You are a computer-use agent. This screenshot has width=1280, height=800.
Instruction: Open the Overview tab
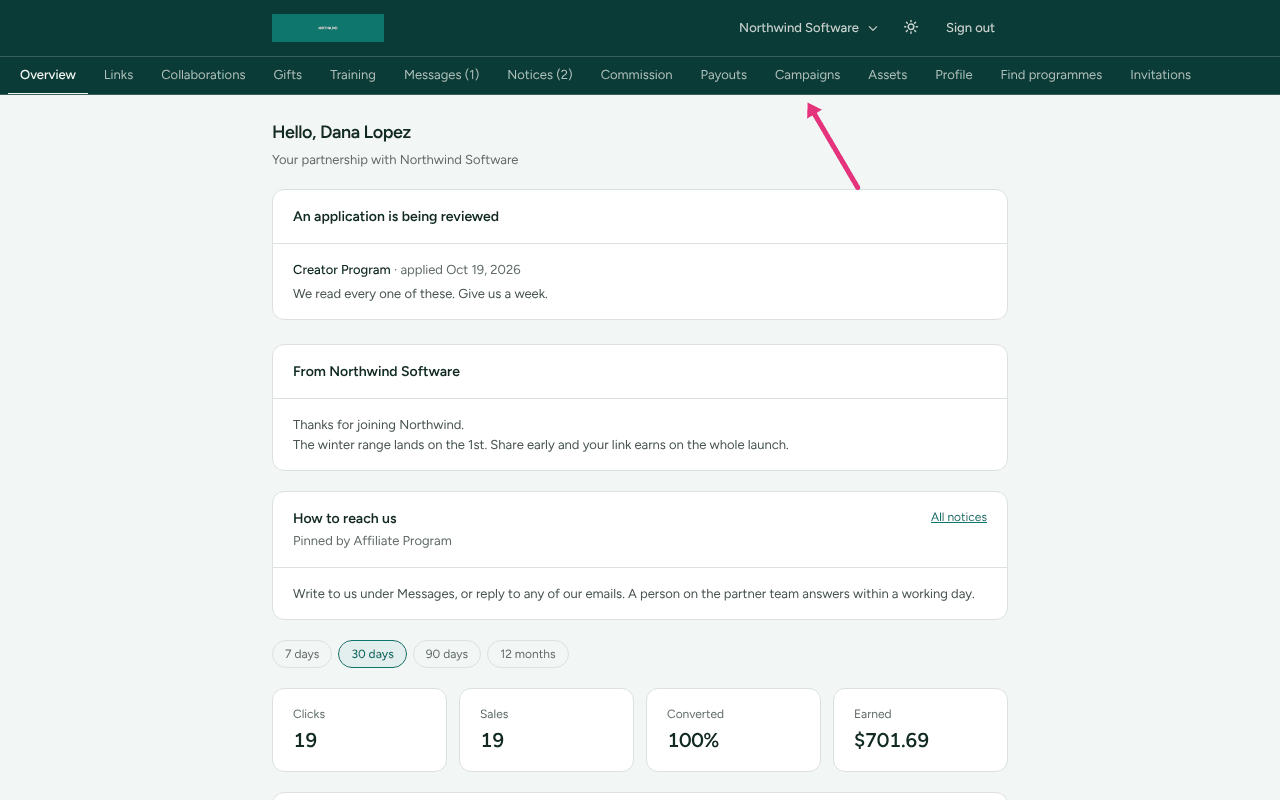click(48, 75)
